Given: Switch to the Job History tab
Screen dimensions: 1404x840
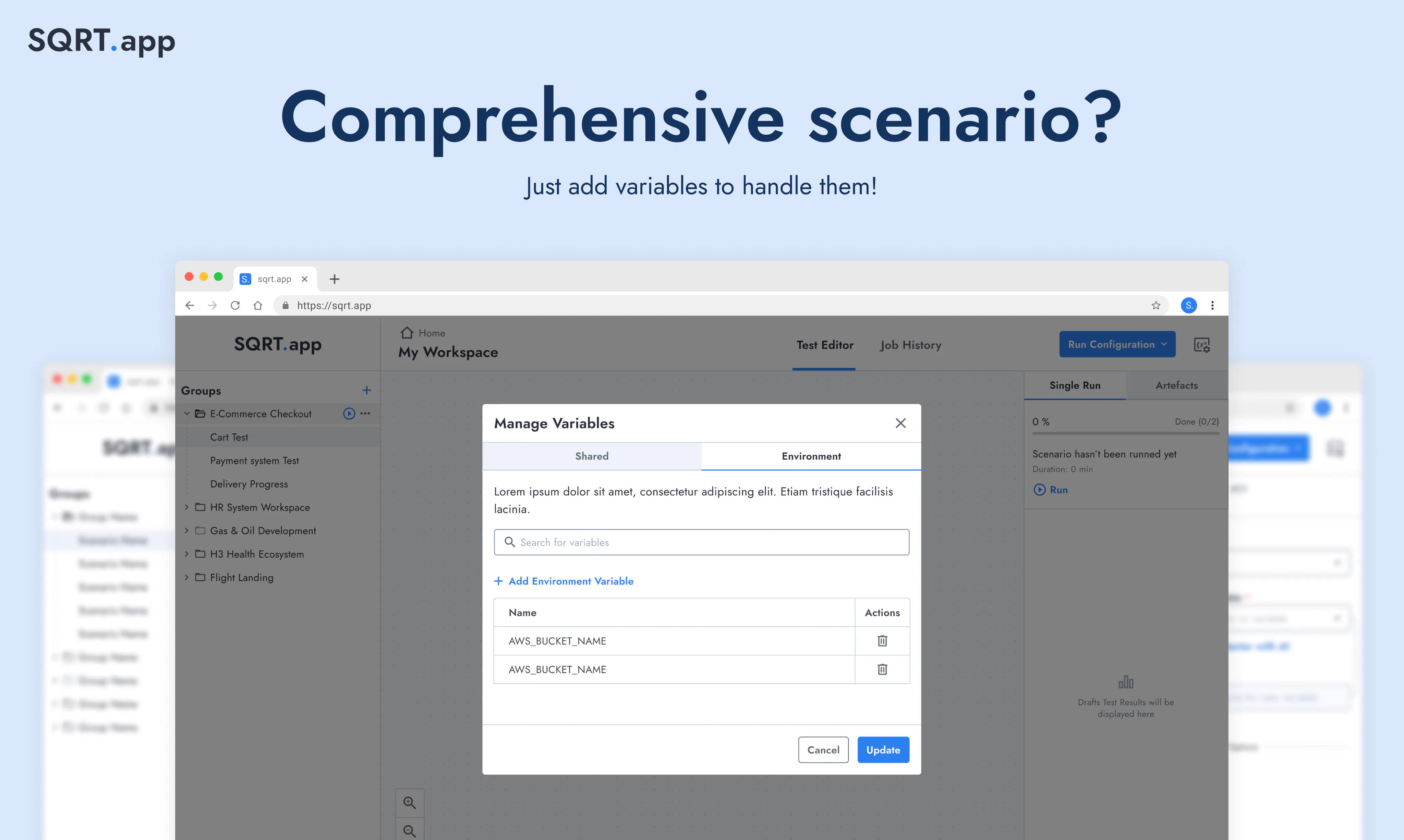Looking at the screenshot, I should pyautogui.click(x=911, y=345).
